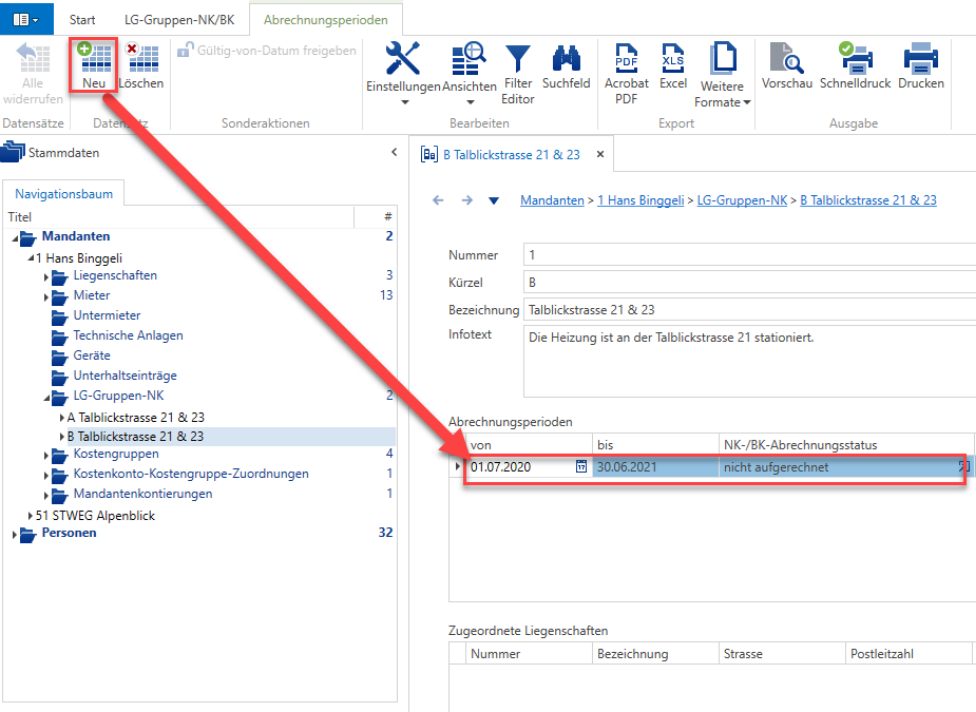
Task: Expand A Talblickstrasse 21 & 23 node
Action: point(62,417)
